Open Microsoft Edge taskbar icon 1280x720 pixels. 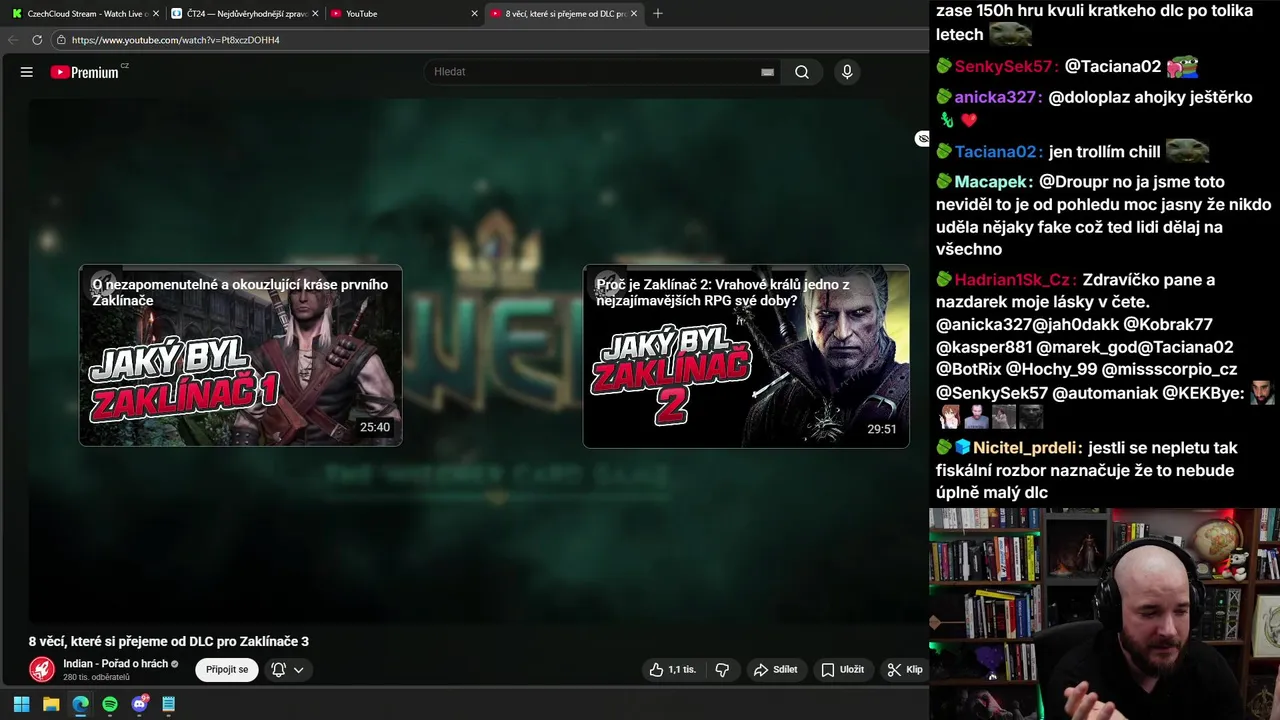click(80, 704)
